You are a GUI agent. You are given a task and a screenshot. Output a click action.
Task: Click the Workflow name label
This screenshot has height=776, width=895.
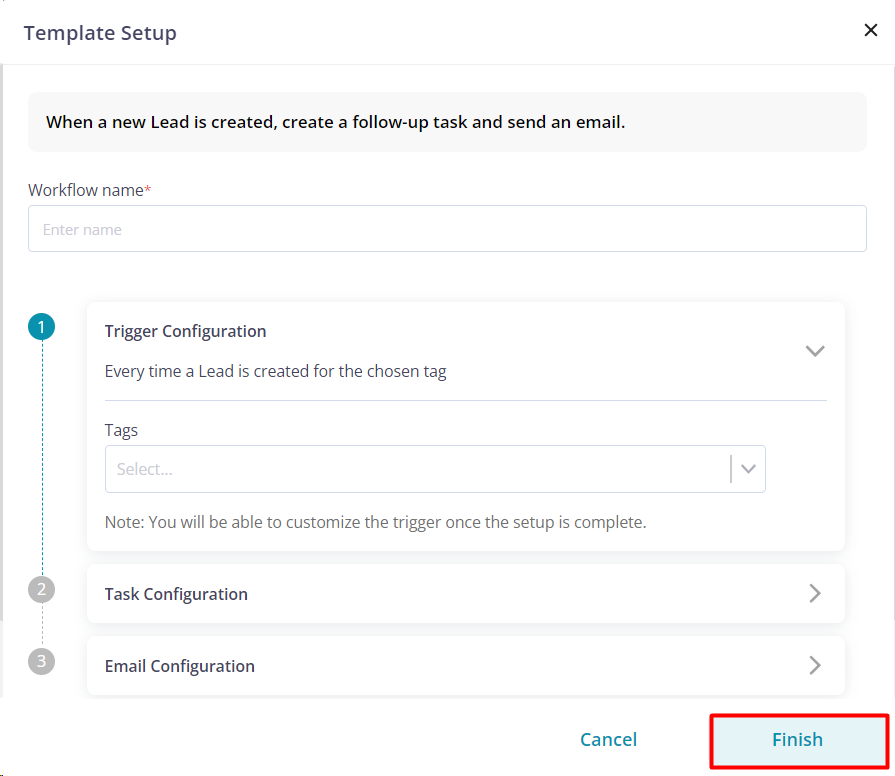pos(90,190)
